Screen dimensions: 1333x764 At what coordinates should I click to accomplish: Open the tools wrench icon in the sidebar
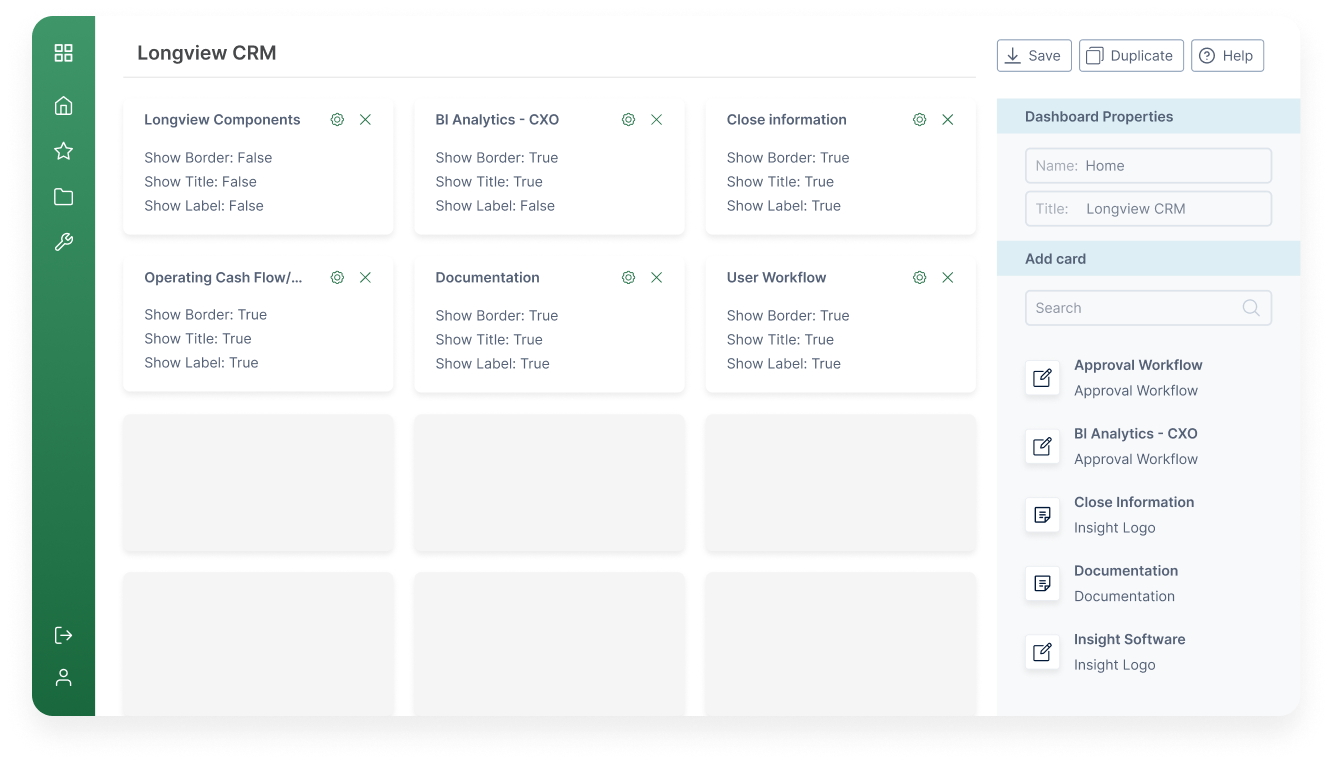coord(63,242)
